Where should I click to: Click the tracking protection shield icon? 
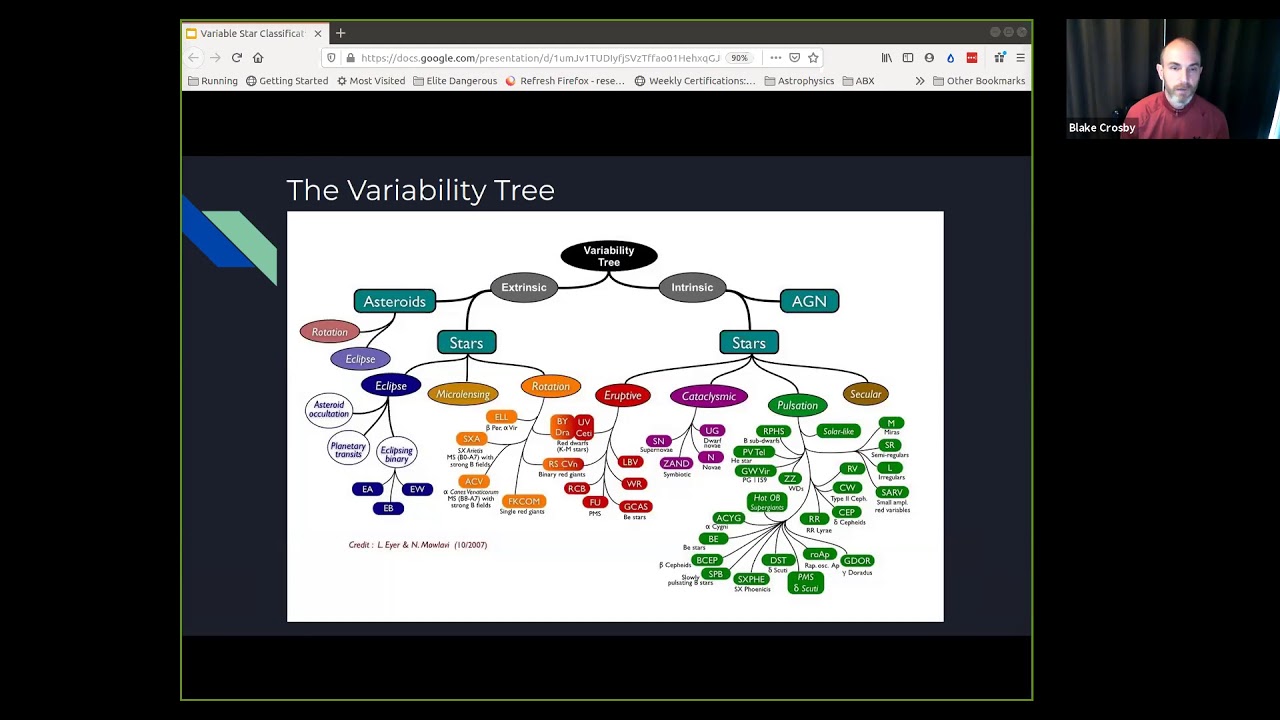pos(331,58)
